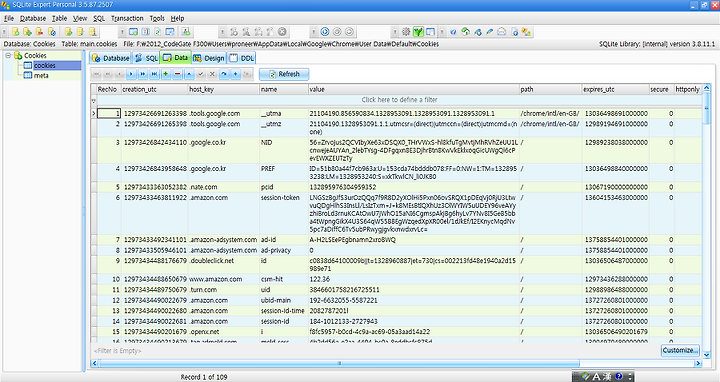Click the picture icon with green plus

pos(186,32)
